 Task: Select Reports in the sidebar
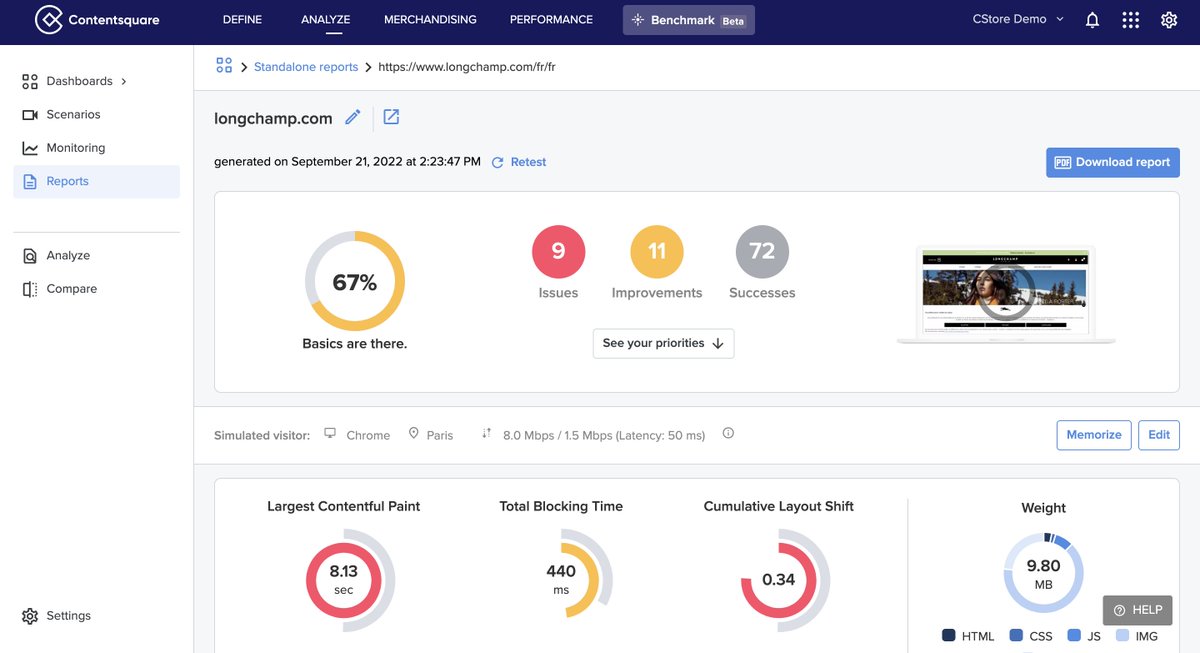click(x=96, y=182)
